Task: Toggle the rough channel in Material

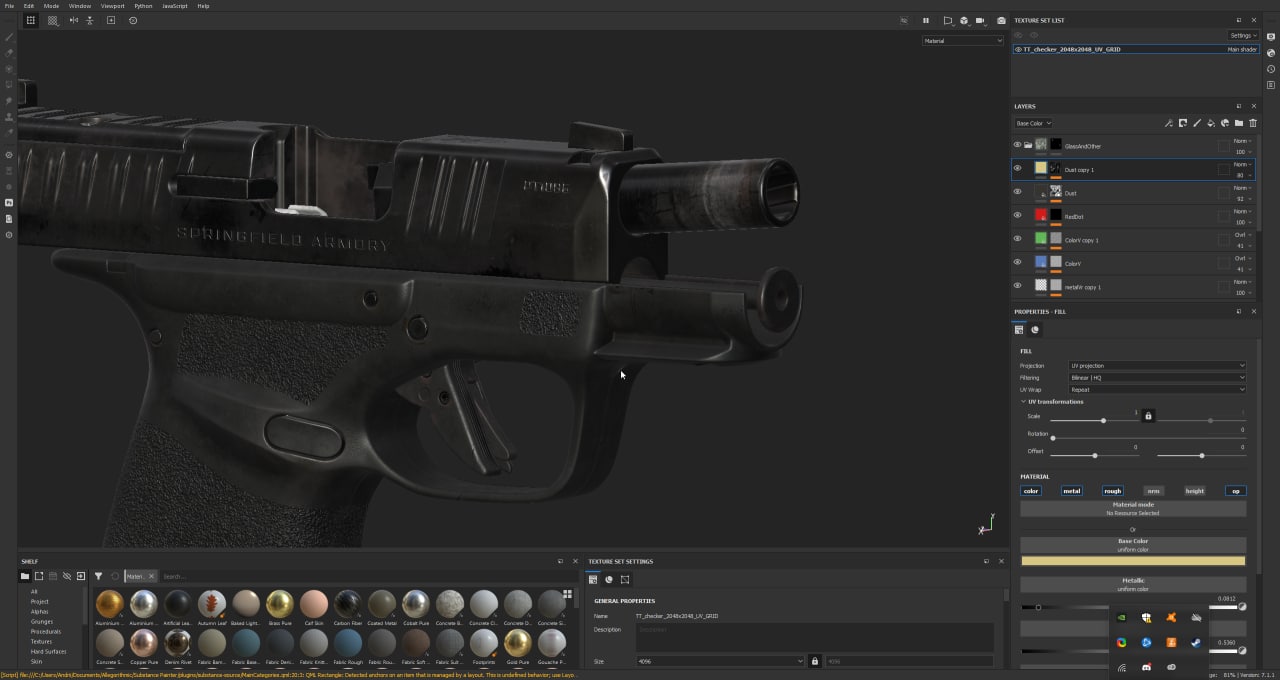Action: click(x=1113, y=491)
